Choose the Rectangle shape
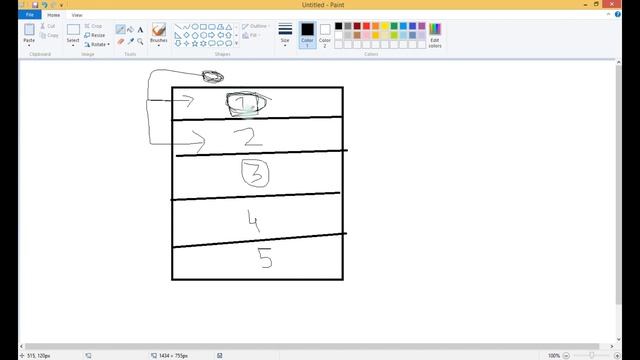The height and width of the screenshot is (360, 640). 203,27
